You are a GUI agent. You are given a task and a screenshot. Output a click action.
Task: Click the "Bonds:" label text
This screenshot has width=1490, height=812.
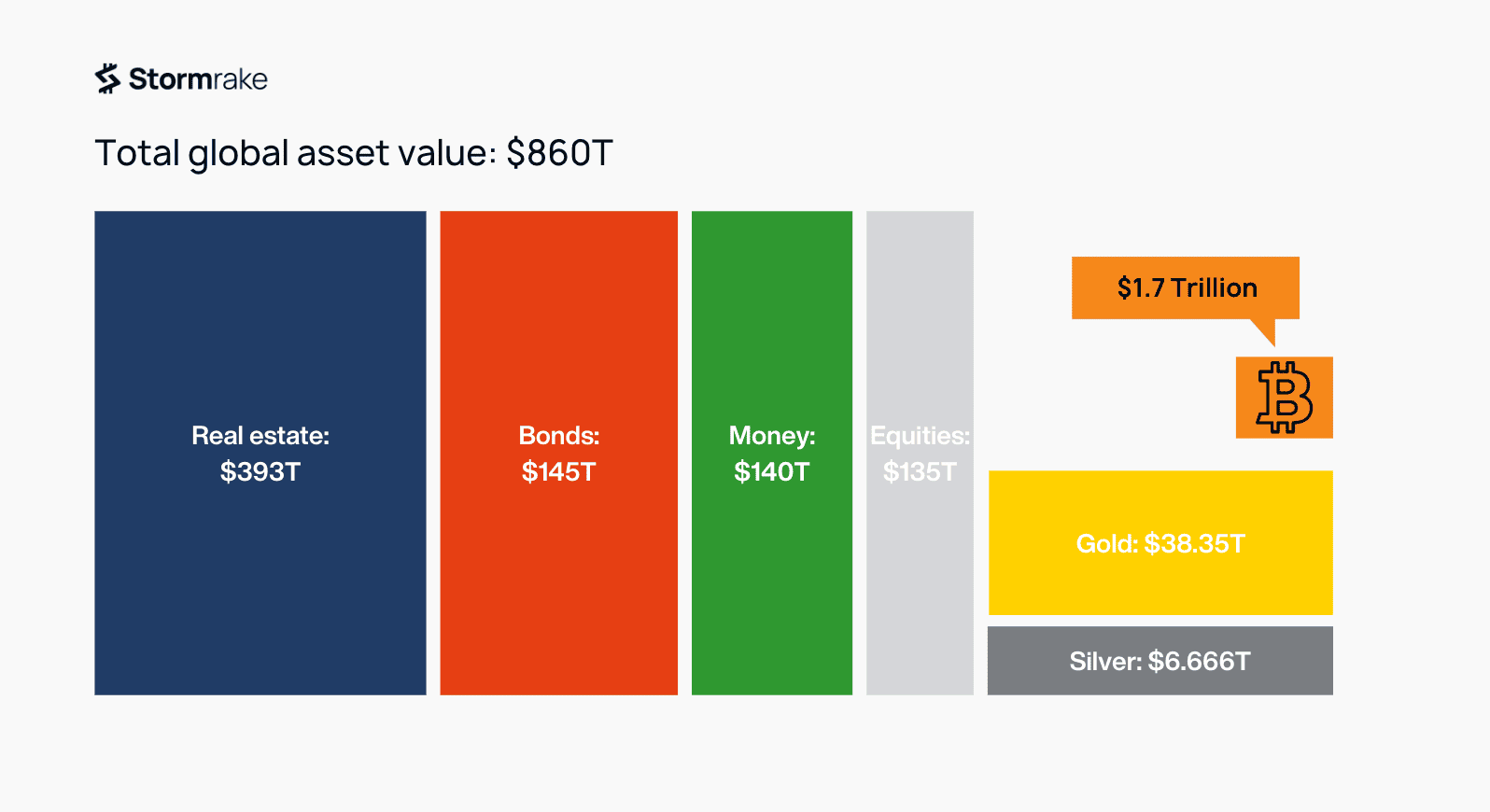559,436
